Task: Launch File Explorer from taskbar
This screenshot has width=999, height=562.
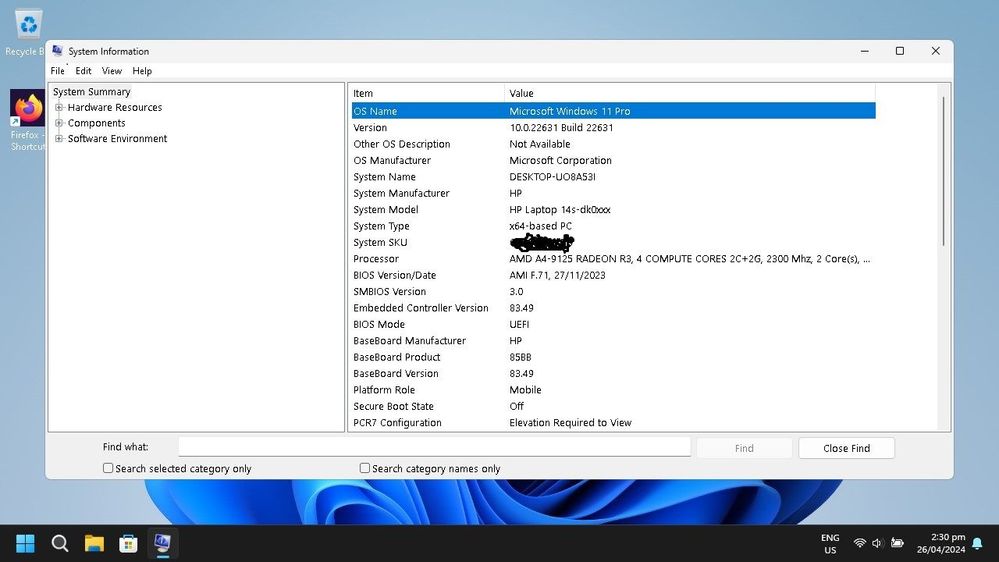Action: (x=94, y=544)
